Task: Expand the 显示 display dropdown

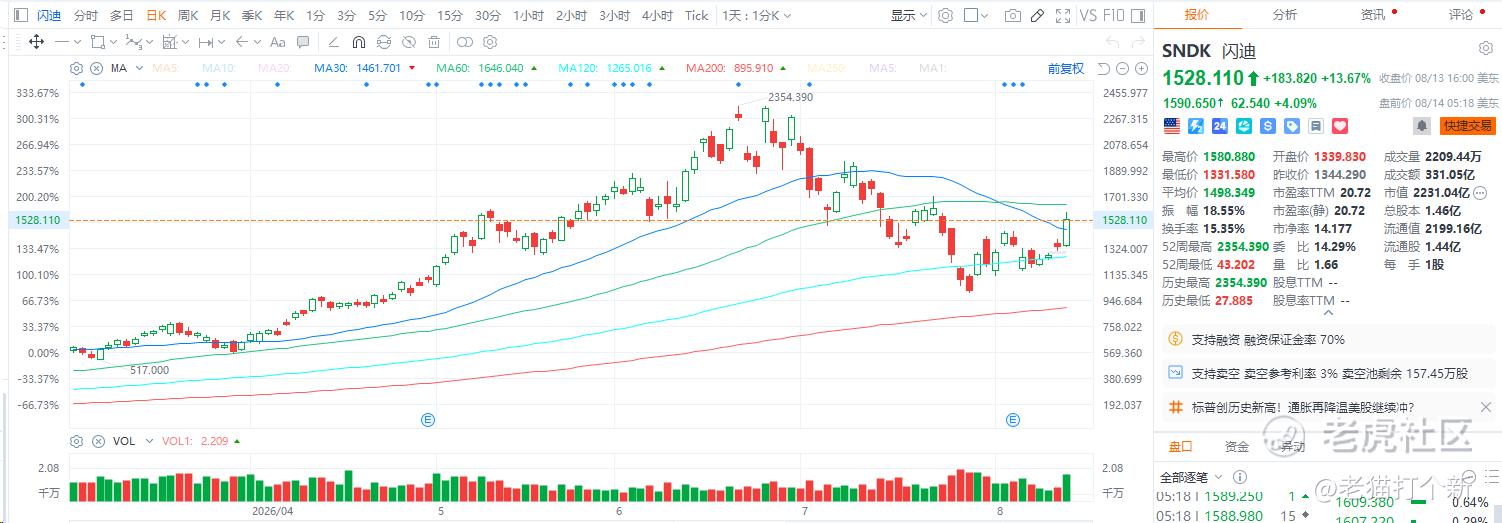Action: click(909, 15)
